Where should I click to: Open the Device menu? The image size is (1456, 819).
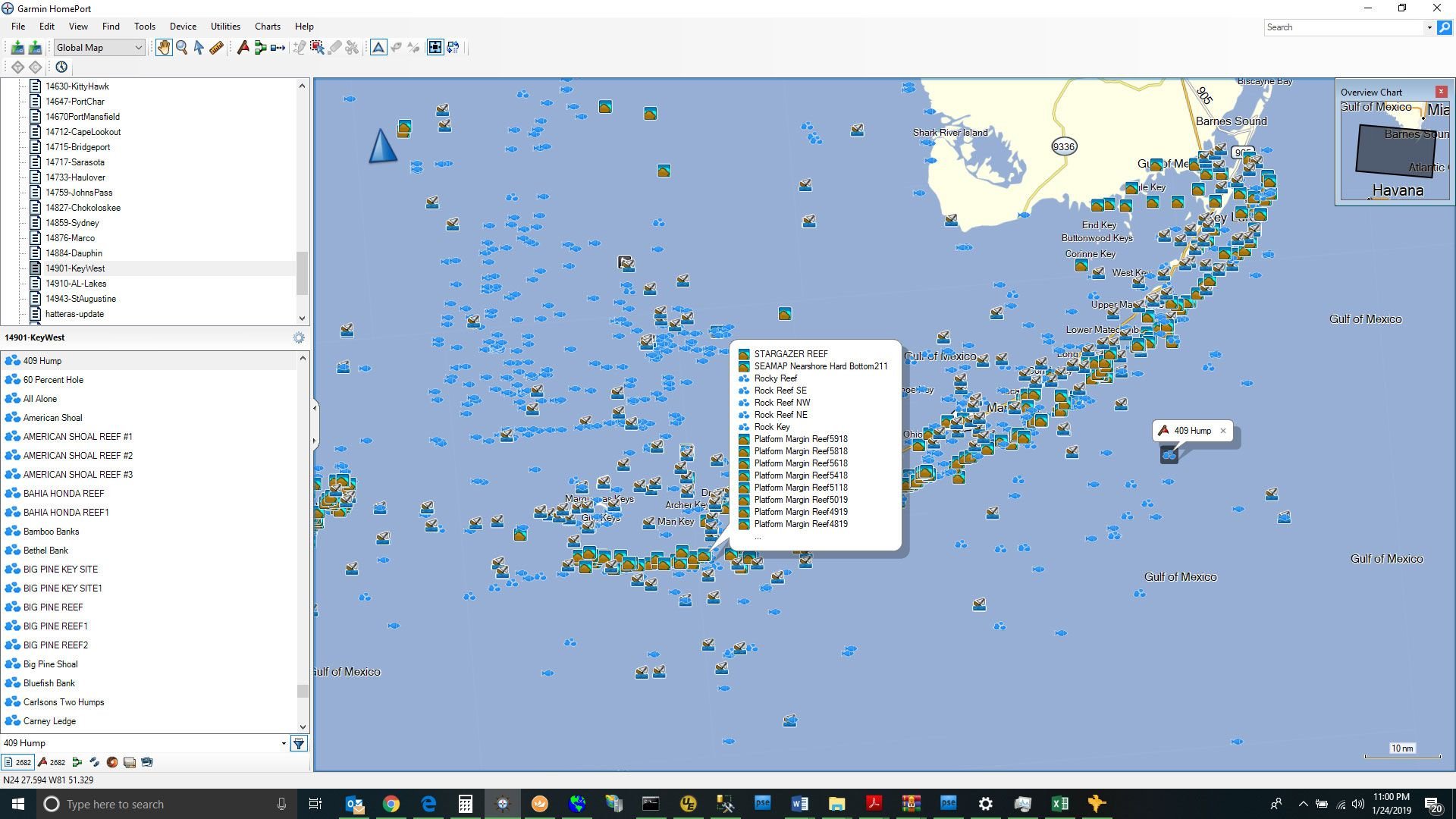tap(183, 27)
